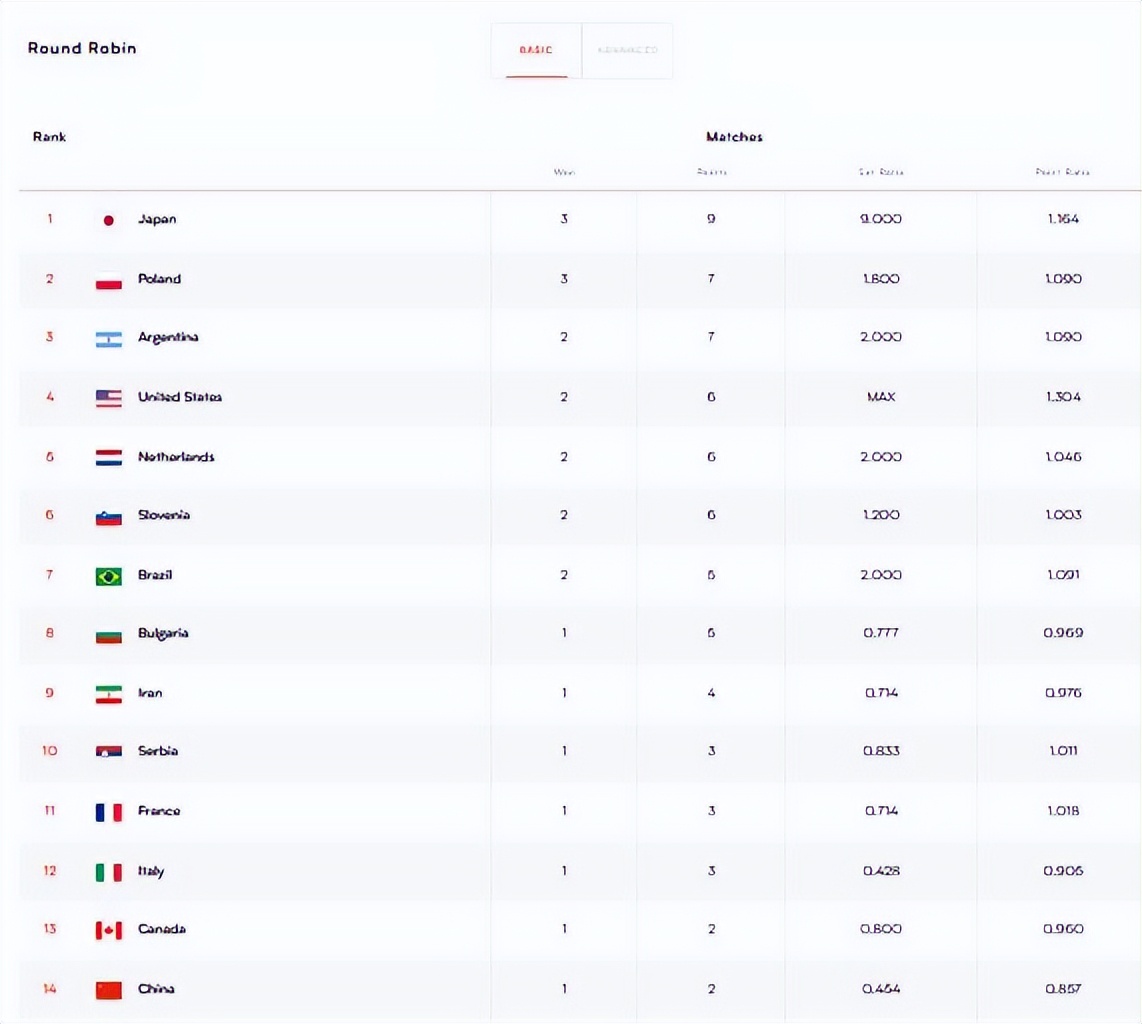
Task: Switch to the Basic tab
Action: click(x=536, y=50)
